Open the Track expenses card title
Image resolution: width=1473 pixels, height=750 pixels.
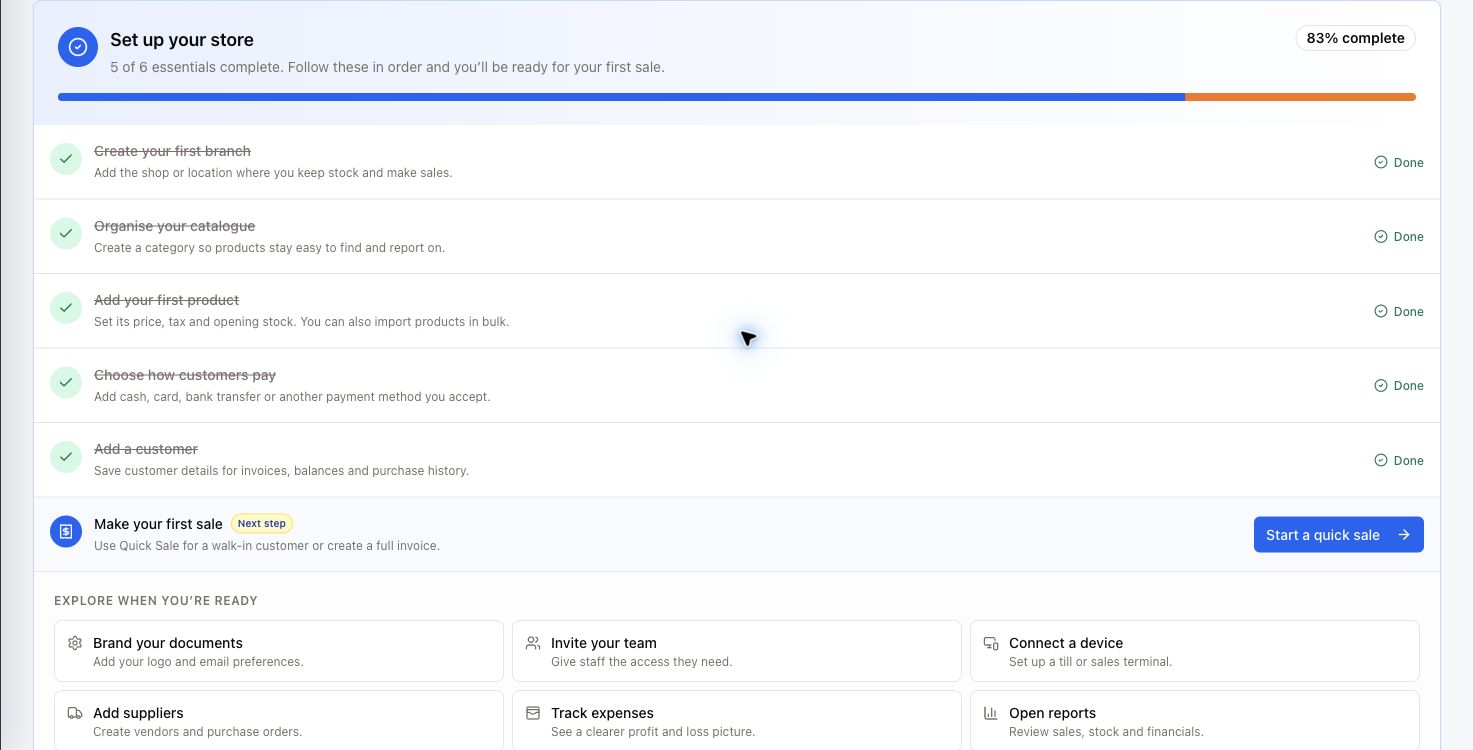(602, 713)
